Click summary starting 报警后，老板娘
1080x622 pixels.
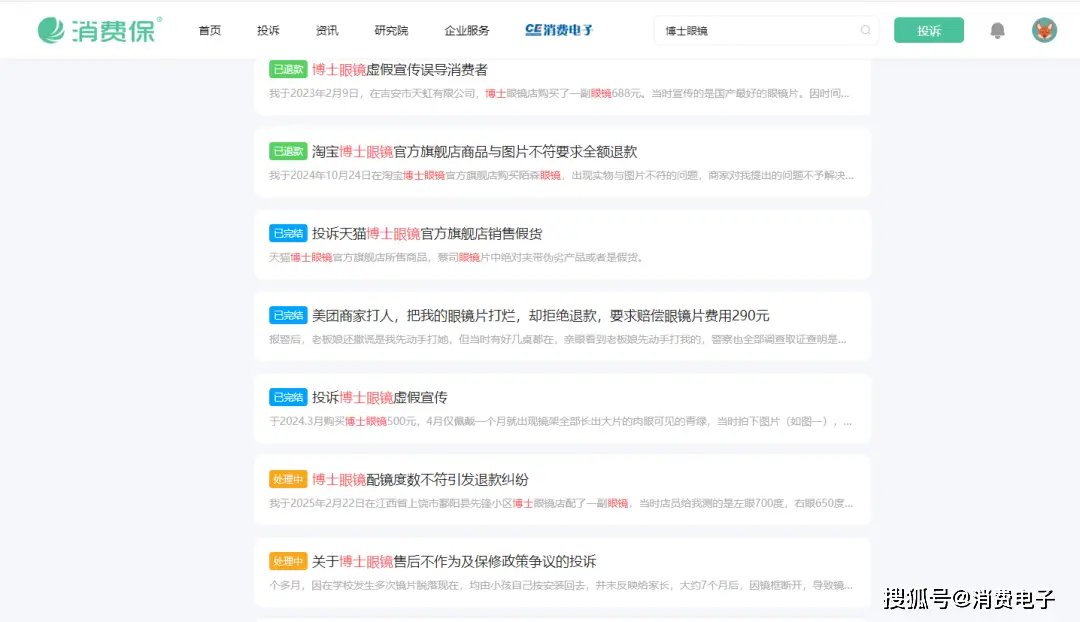(x=558, y=340)
